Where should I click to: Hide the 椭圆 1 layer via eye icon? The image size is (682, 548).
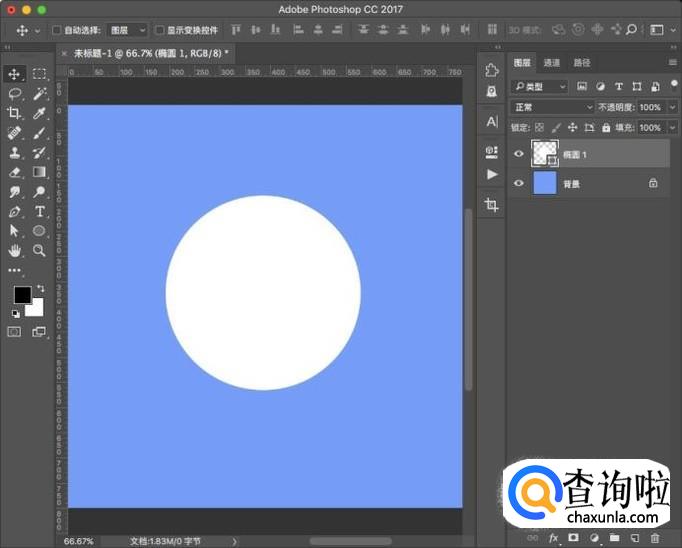point(518,154)
